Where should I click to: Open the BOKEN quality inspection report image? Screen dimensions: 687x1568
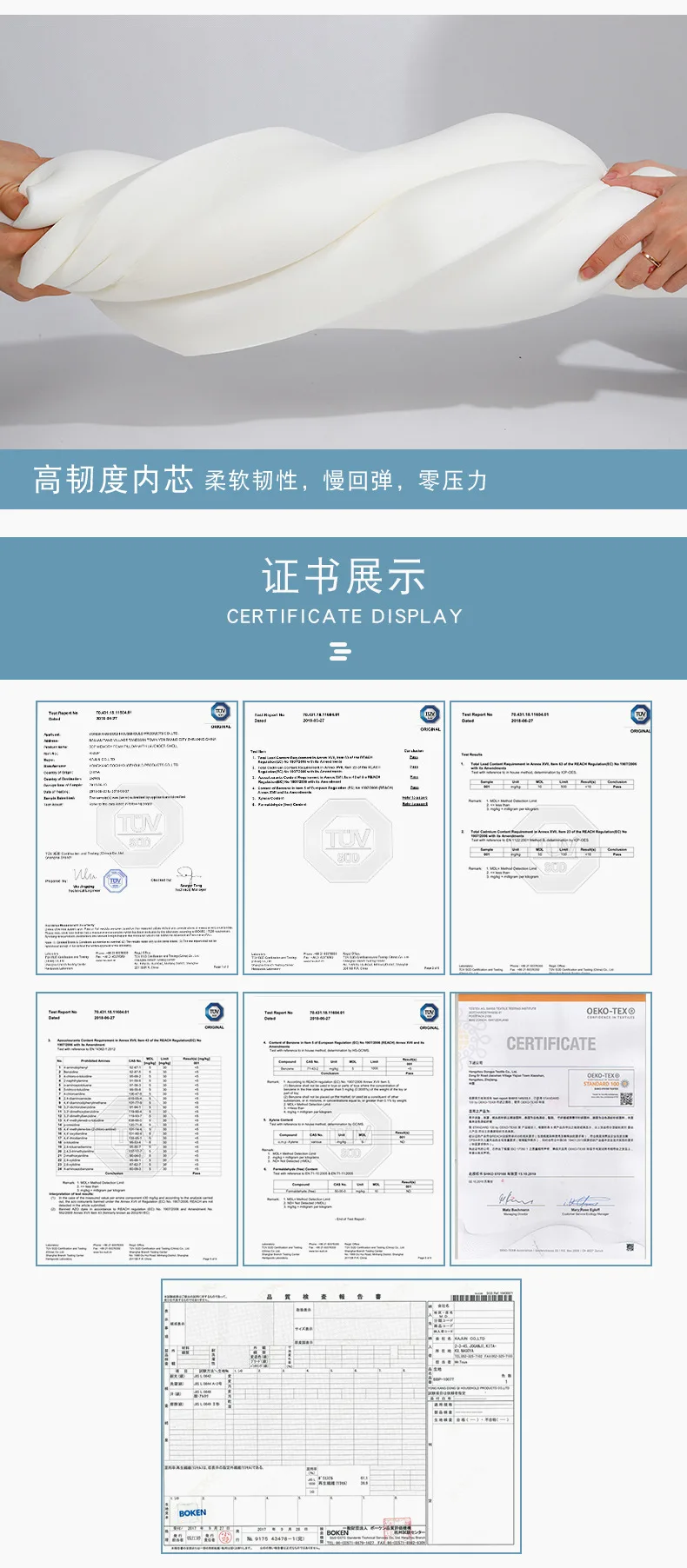341,1416
